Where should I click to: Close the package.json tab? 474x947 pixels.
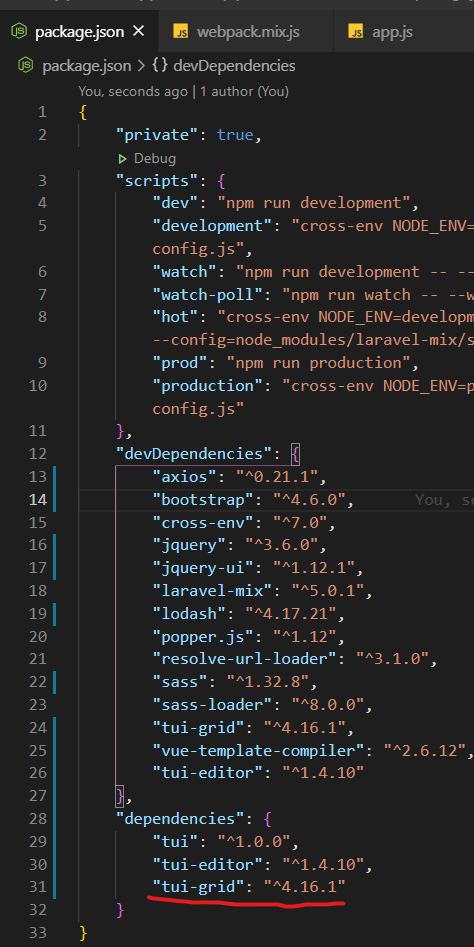pyautogui.click(x=138, y=31)
